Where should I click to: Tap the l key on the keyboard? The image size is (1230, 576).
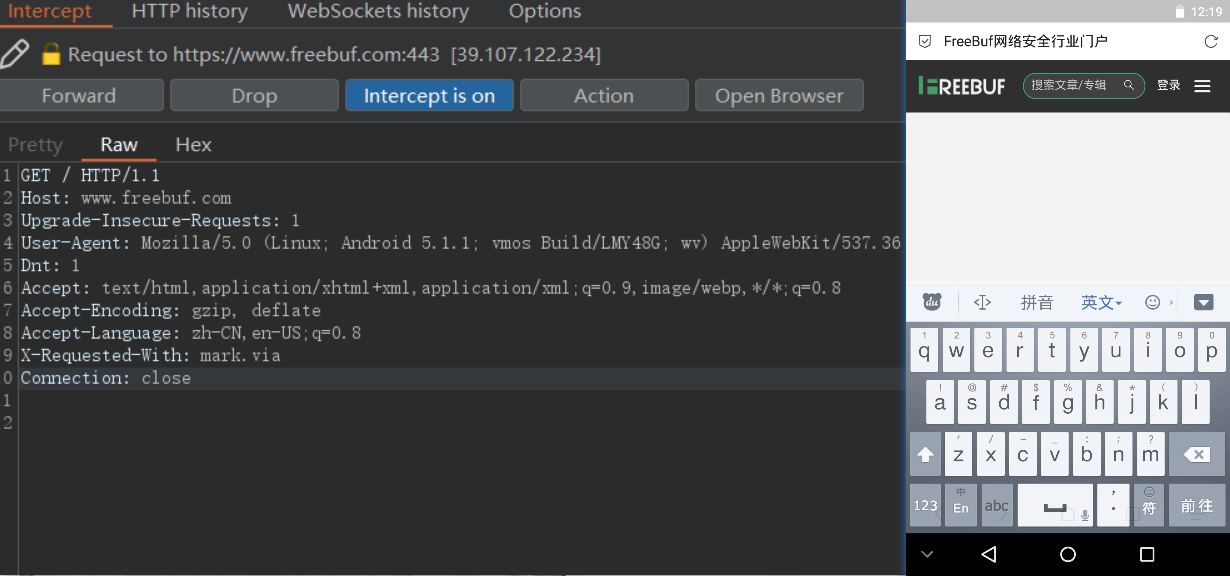(x=1196, y=402)
